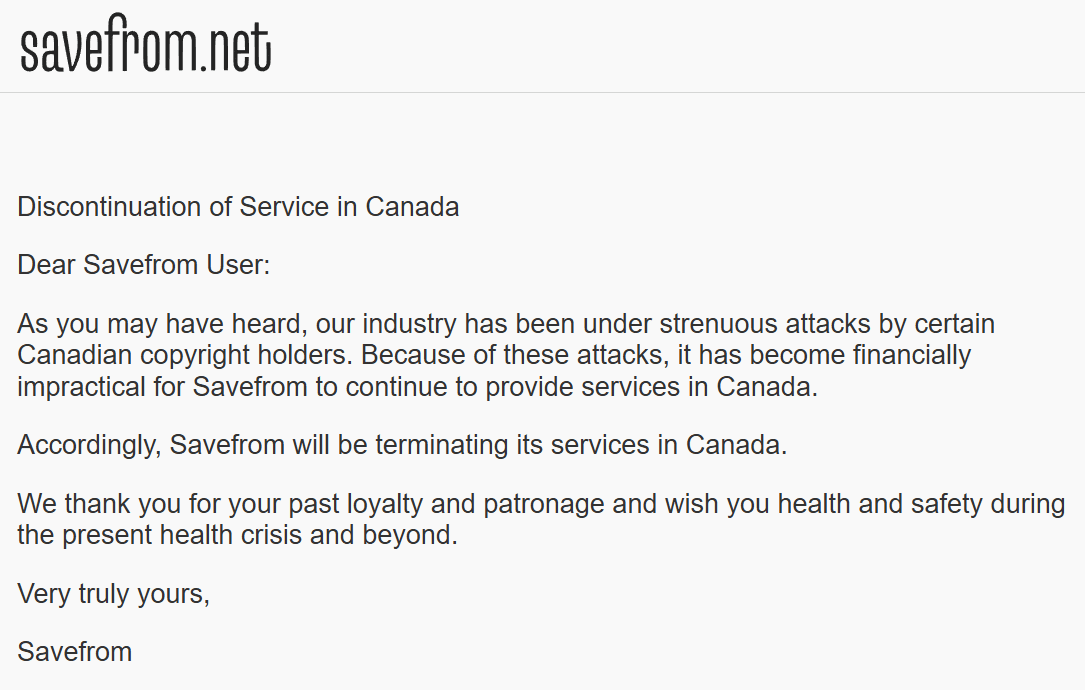Click the 'Dear Savefrom User:' greeting
Image resolution: width=1085 pixels, height=690 pixels.
(144, 265)
